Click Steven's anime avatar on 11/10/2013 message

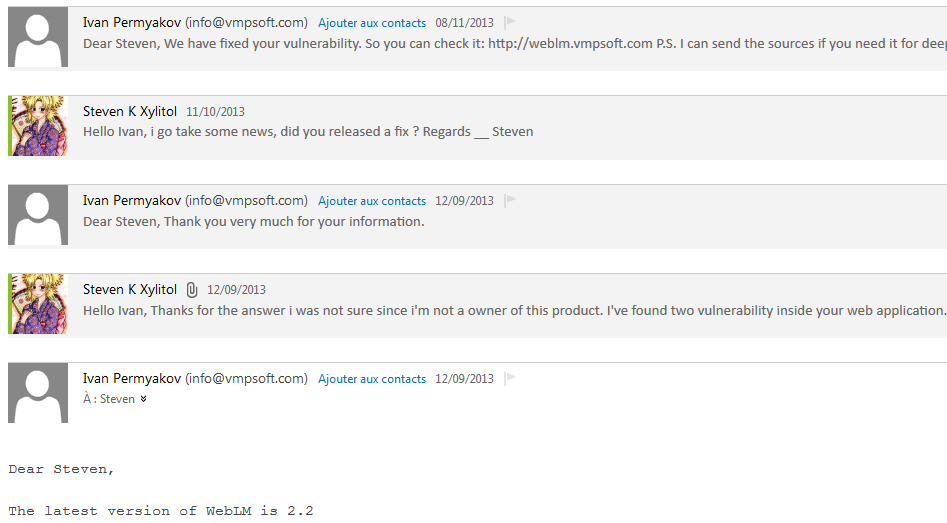click(38, 126)
